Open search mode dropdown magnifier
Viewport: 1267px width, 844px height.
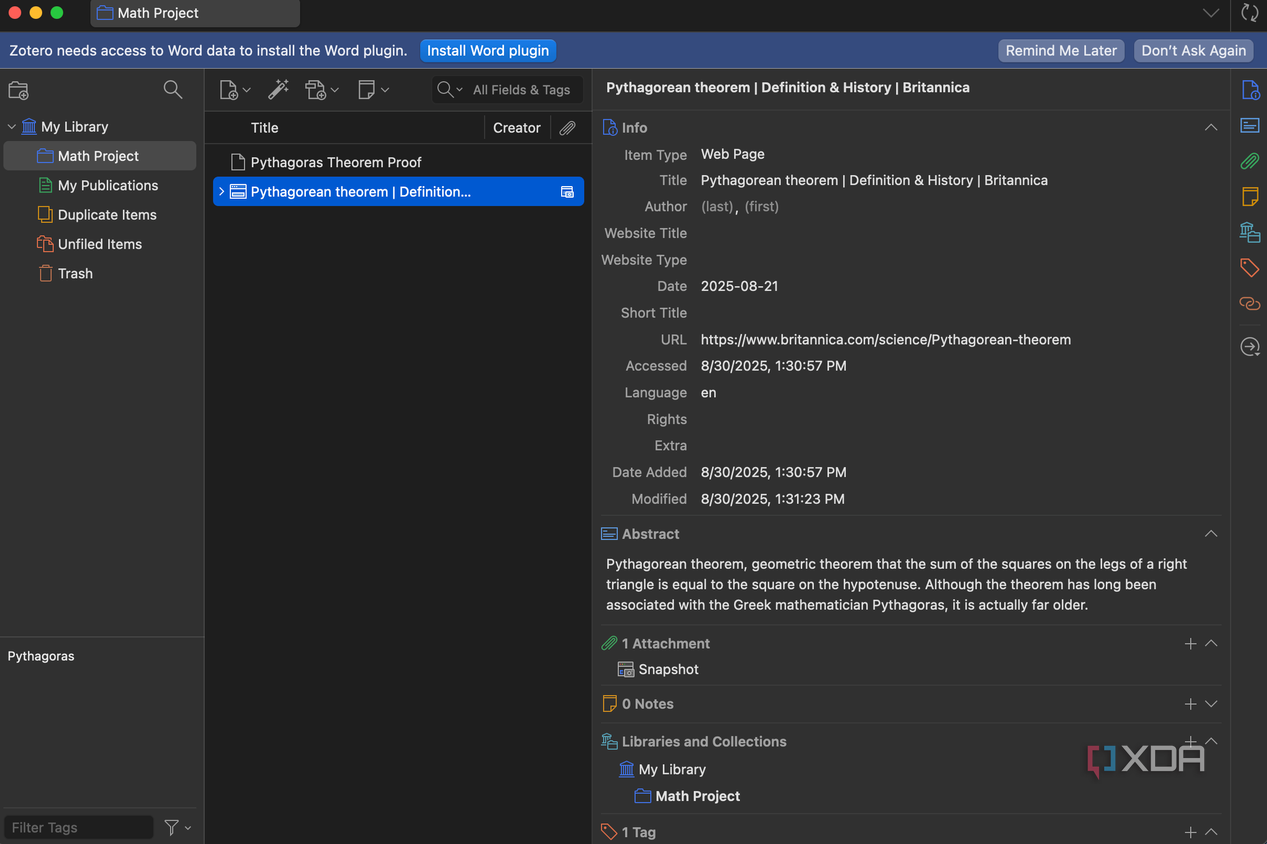[450, 90]
